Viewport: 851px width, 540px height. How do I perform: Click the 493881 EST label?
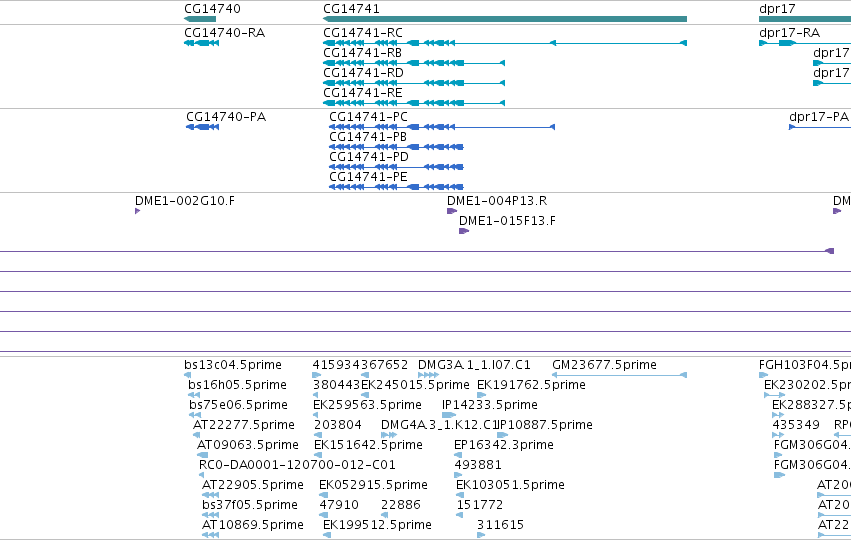478,465
